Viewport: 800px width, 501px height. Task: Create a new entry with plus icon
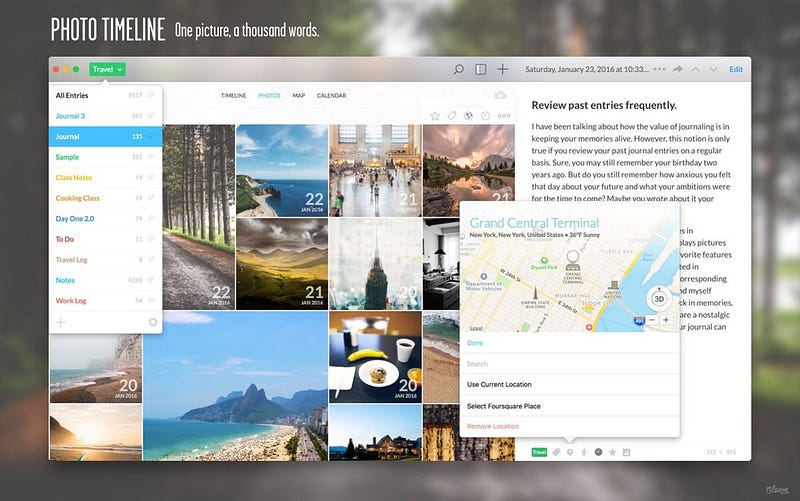point(503,69)
